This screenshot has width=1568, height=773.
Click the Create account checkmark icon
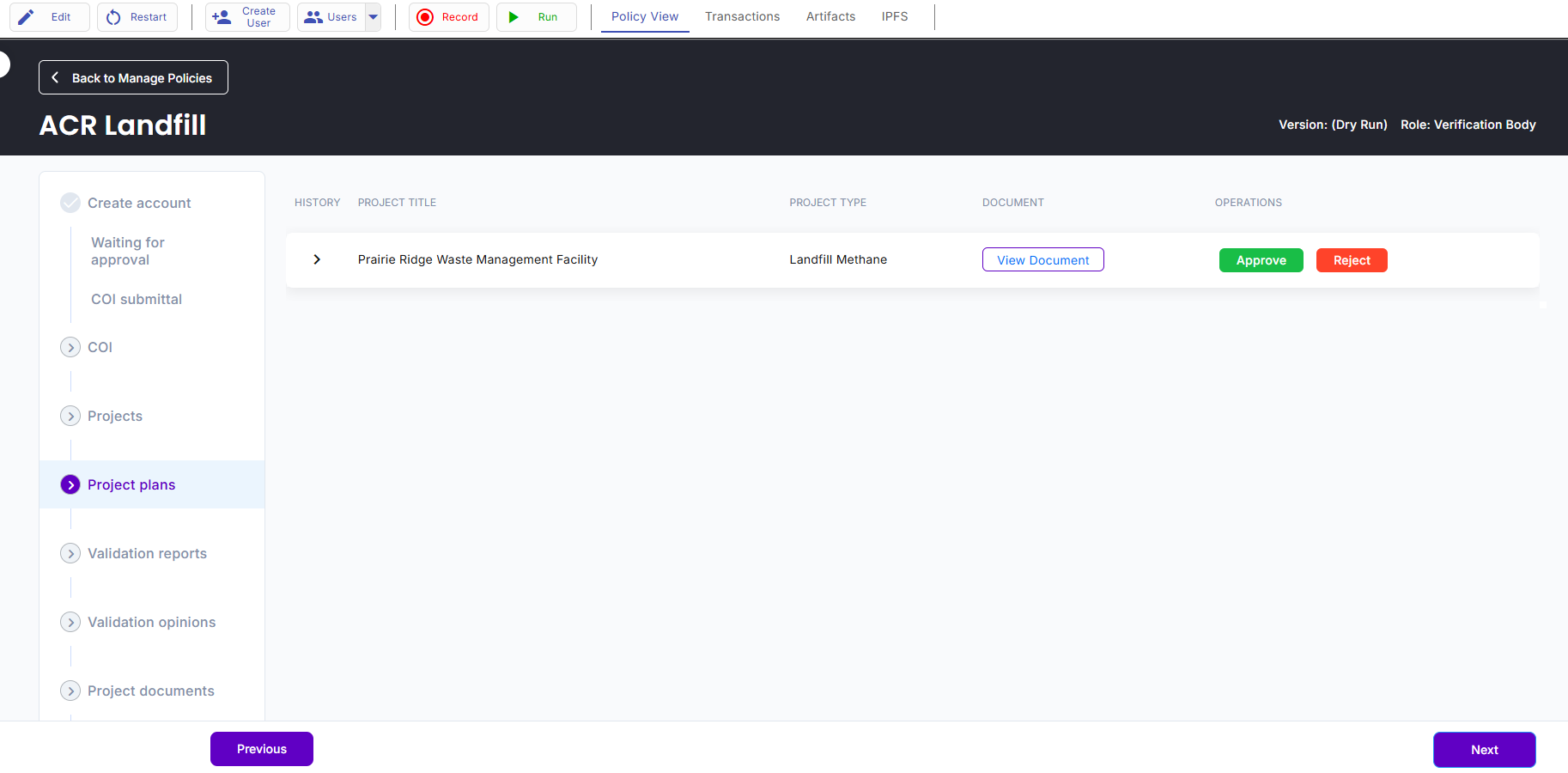[70, 203]
